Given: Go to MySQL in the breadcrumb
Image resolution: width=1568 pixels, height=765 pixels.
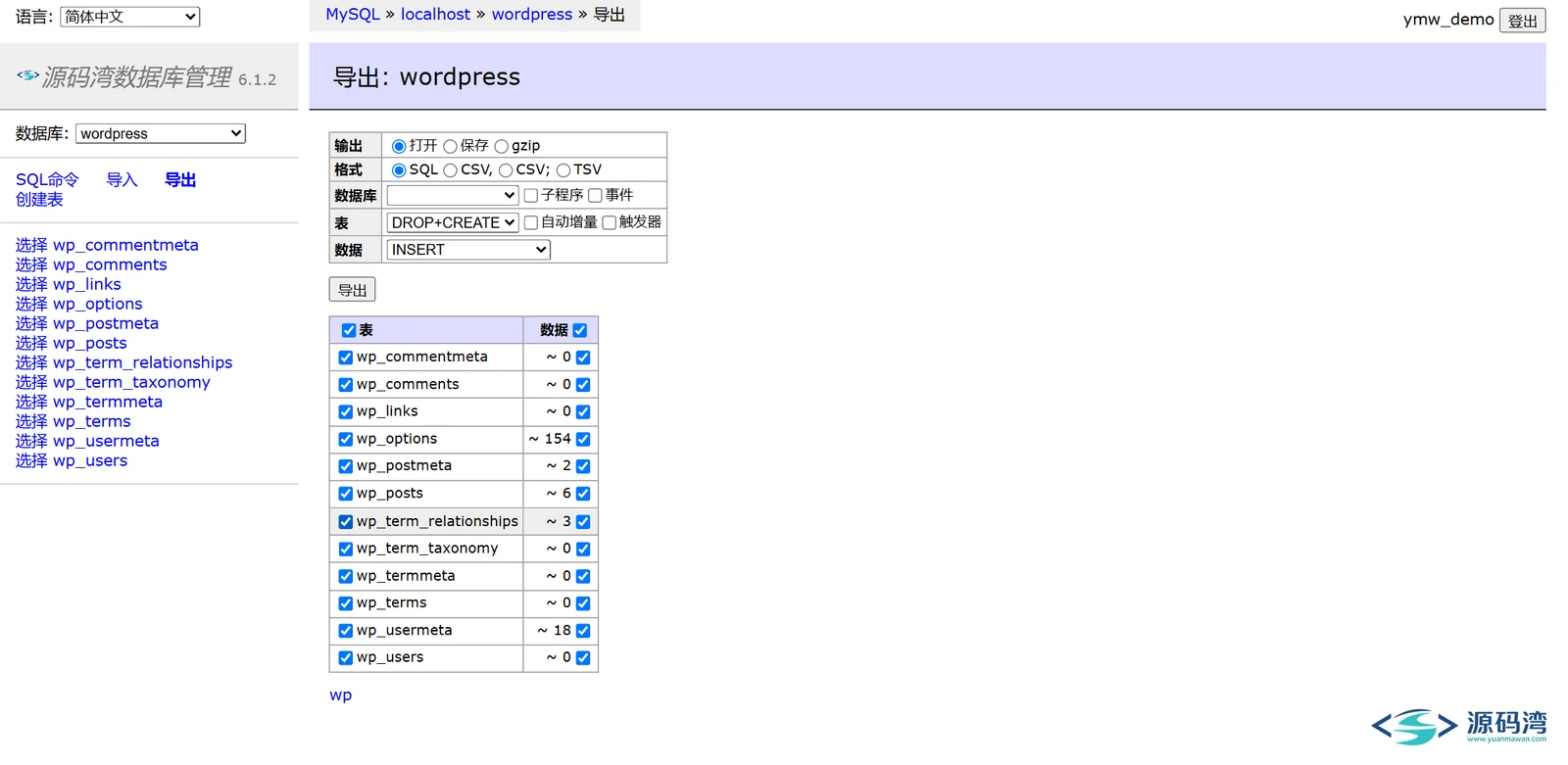Looking at the screenshot, I should point(353,14).
